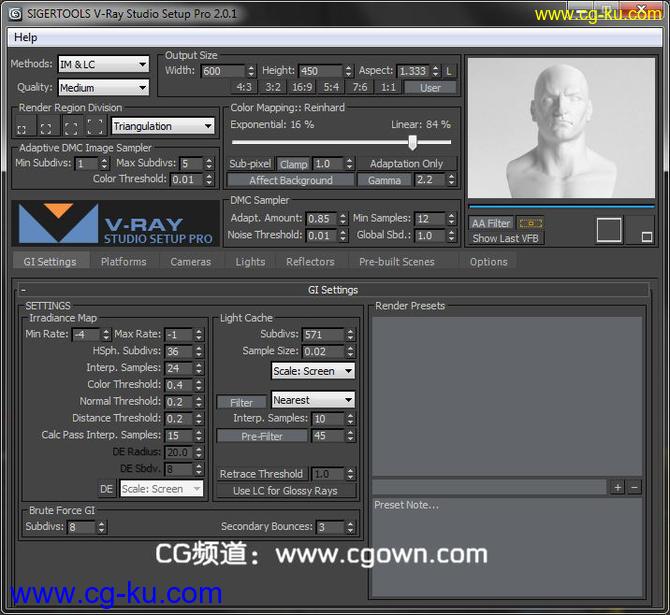Click the HSph. Subdivs spinner arrows

tap(199, 351)
